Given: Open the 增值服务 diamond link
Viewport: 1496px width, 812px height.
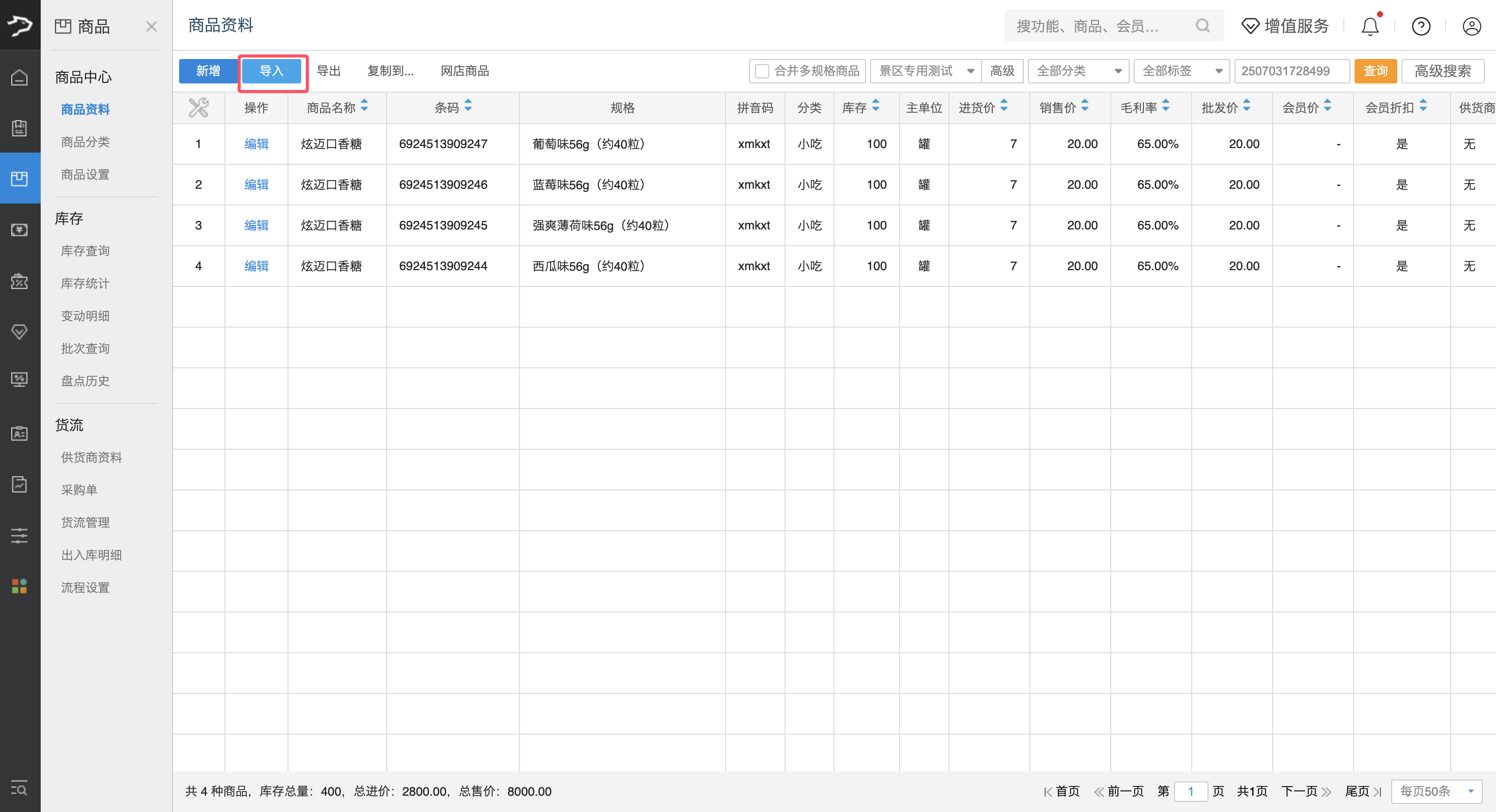Looking at the screenshot, I should [x=1285, y=25].
